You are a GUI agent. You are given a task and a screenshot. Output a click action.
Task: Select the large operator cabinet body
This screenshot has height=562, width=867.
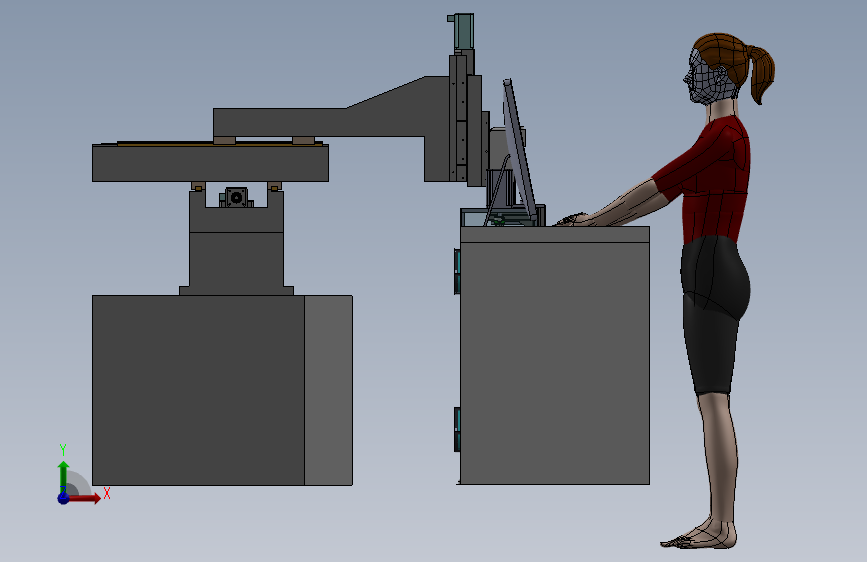coord(555,363)
